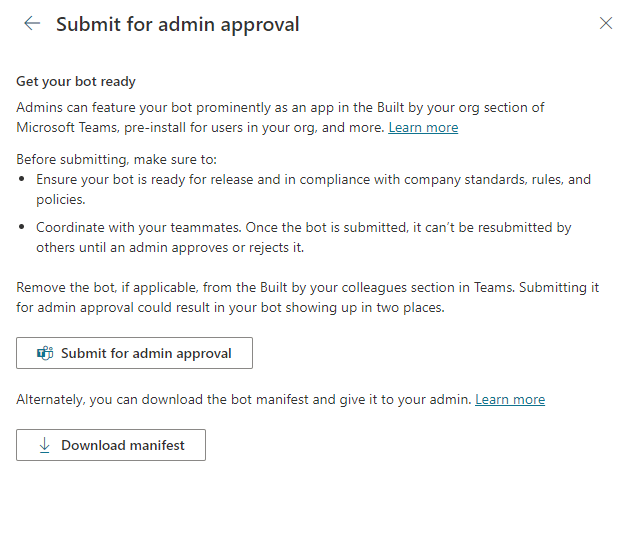
Task: Click the 'Submit for admin approval' panel title
Action: click(x=177, y=24)
